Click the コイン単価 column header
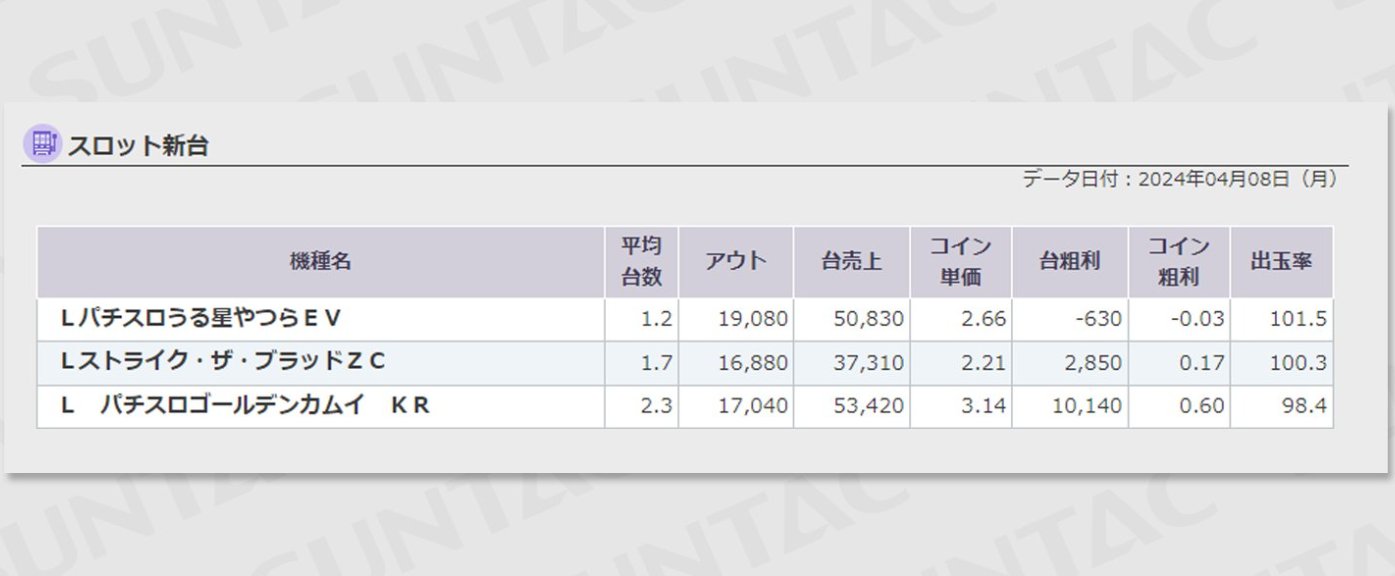 pos(961,262)
